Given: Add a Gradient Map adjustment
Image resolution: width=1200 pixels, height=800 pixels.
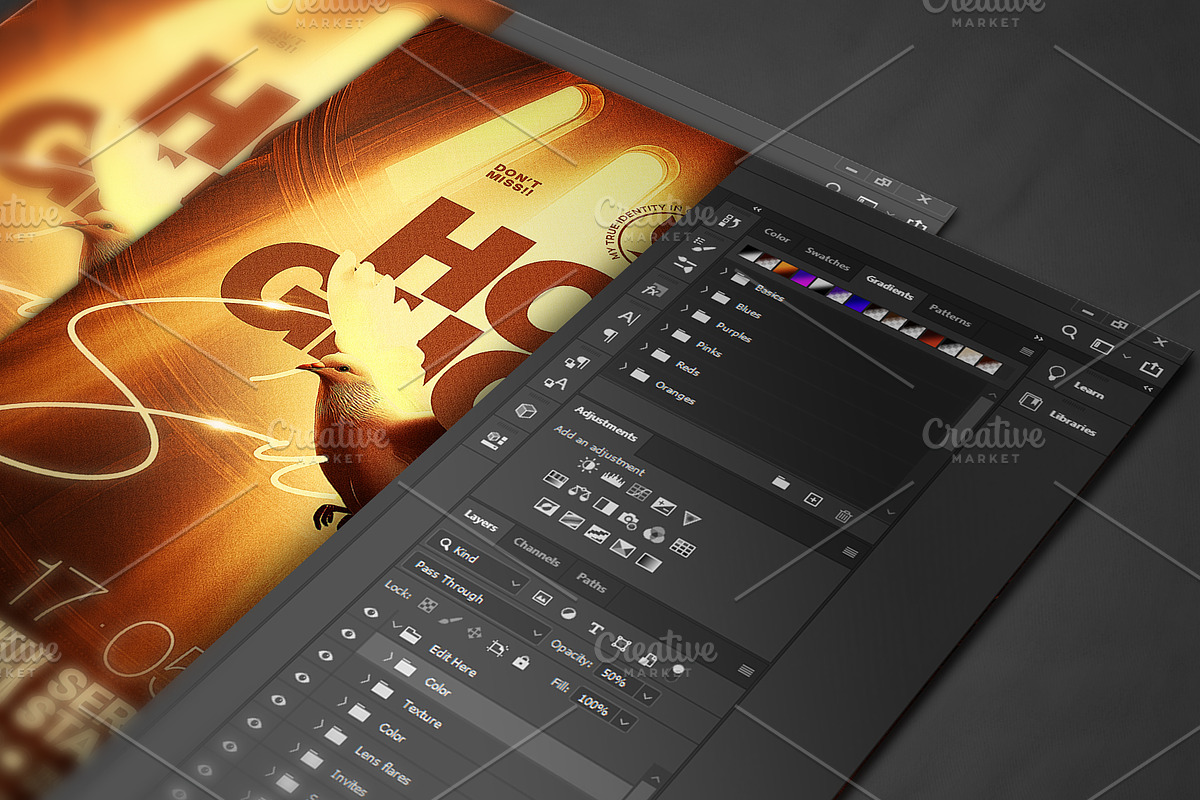Looking at the screenshot, I should [649, 562].
